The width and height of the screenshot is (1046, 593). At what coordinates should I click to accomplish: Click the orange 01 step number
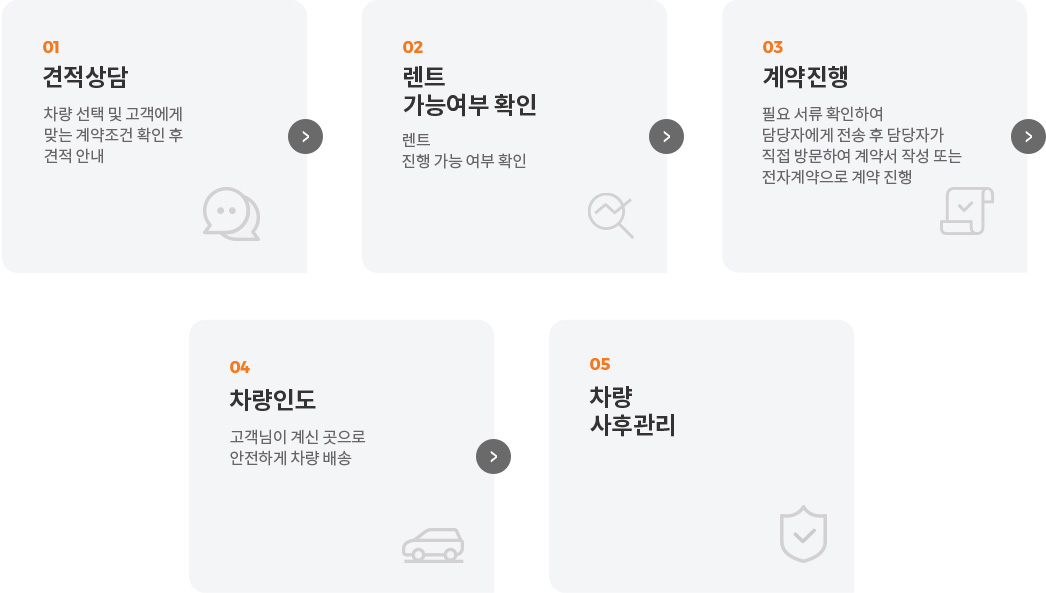51,47
